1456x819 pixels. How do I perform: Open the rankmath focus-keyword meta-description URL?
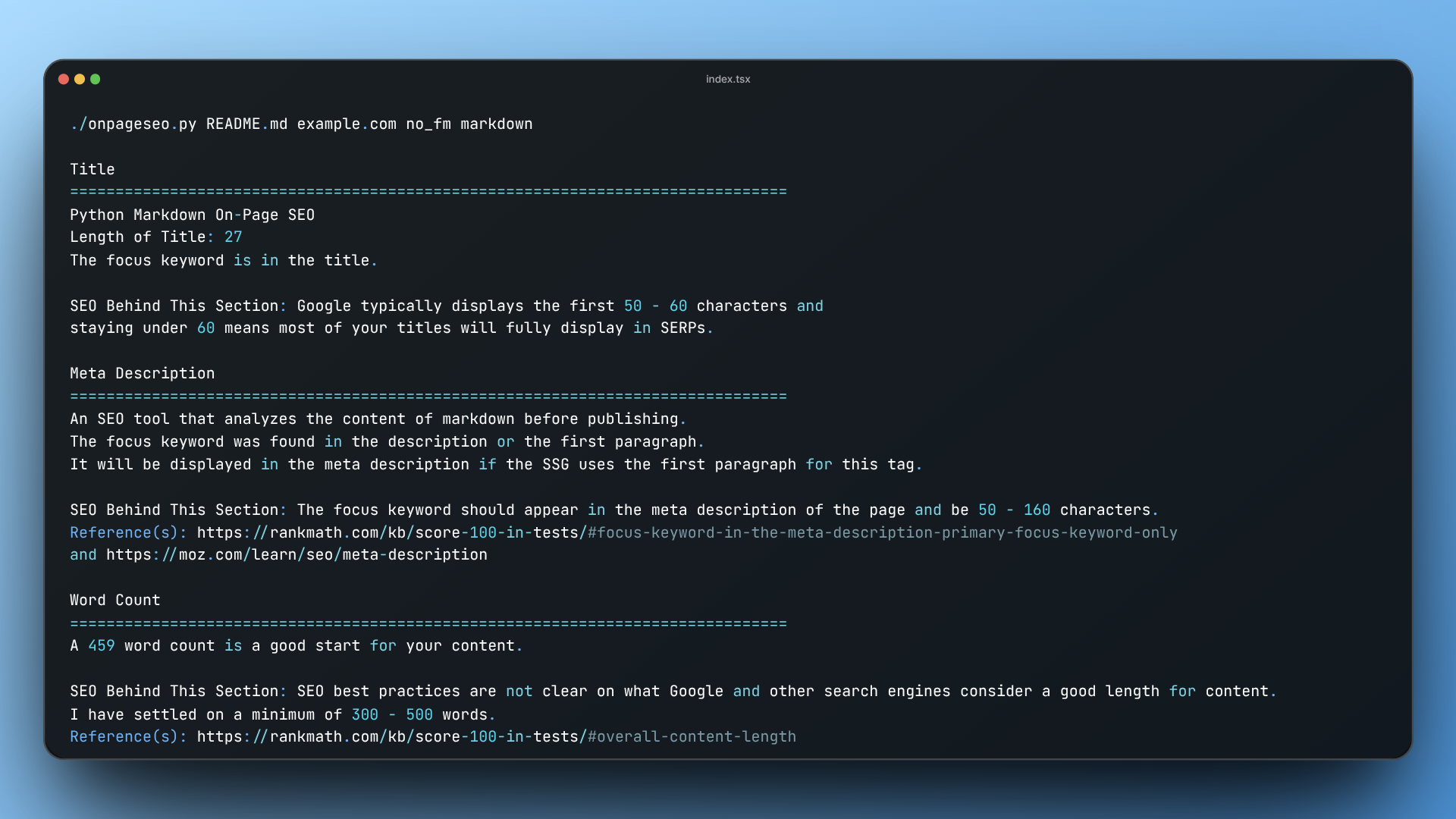click(687, 533)
